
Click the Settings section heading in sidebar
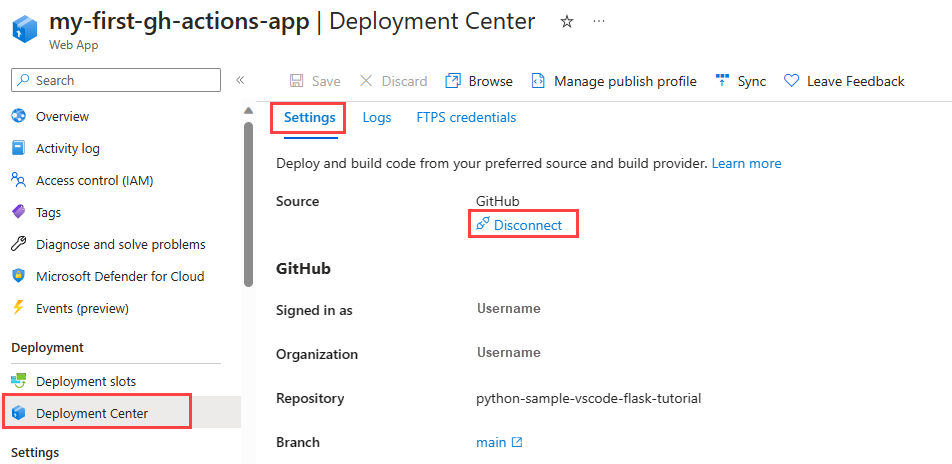[x=35, y=453]
